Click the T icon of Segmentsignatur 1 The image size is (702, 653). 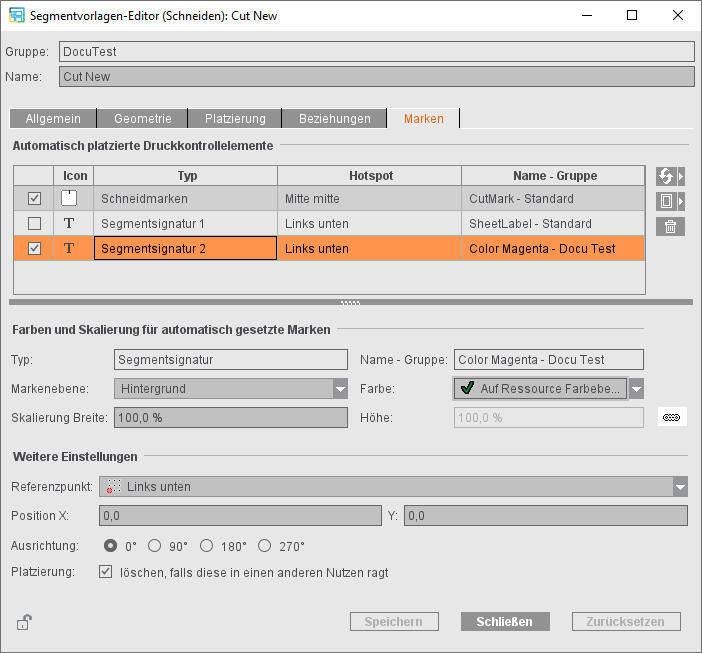pyautogui.click(x=69, y=223)
